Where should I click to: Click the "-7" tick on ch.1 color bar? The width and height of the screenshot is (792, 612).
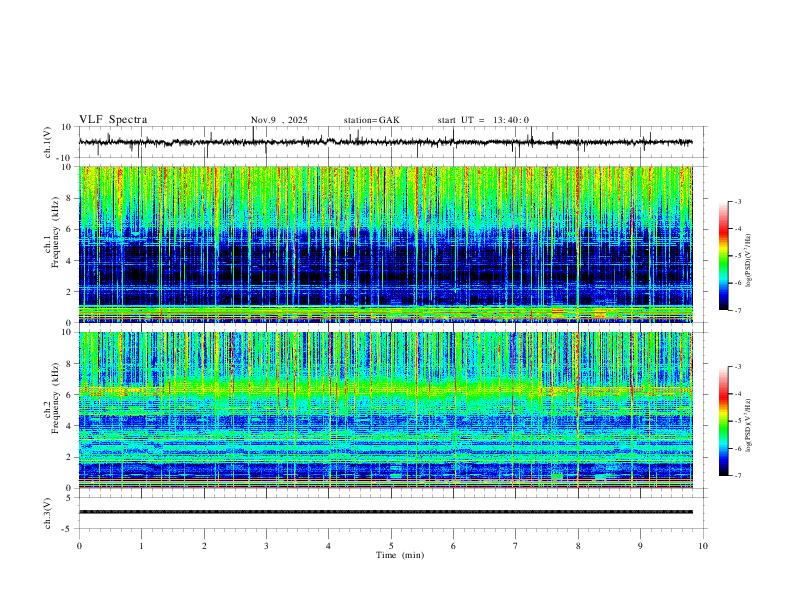point(737,310)
